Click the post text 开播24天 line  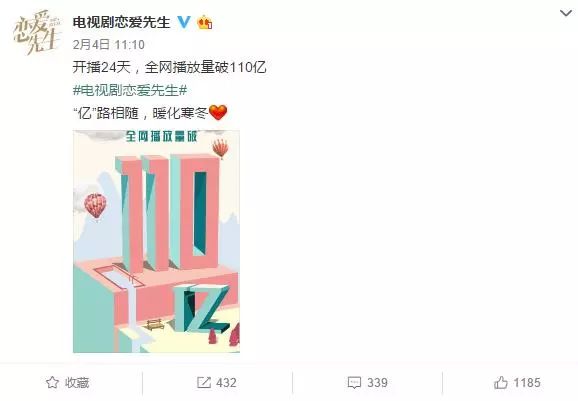[x=170, y=67]
